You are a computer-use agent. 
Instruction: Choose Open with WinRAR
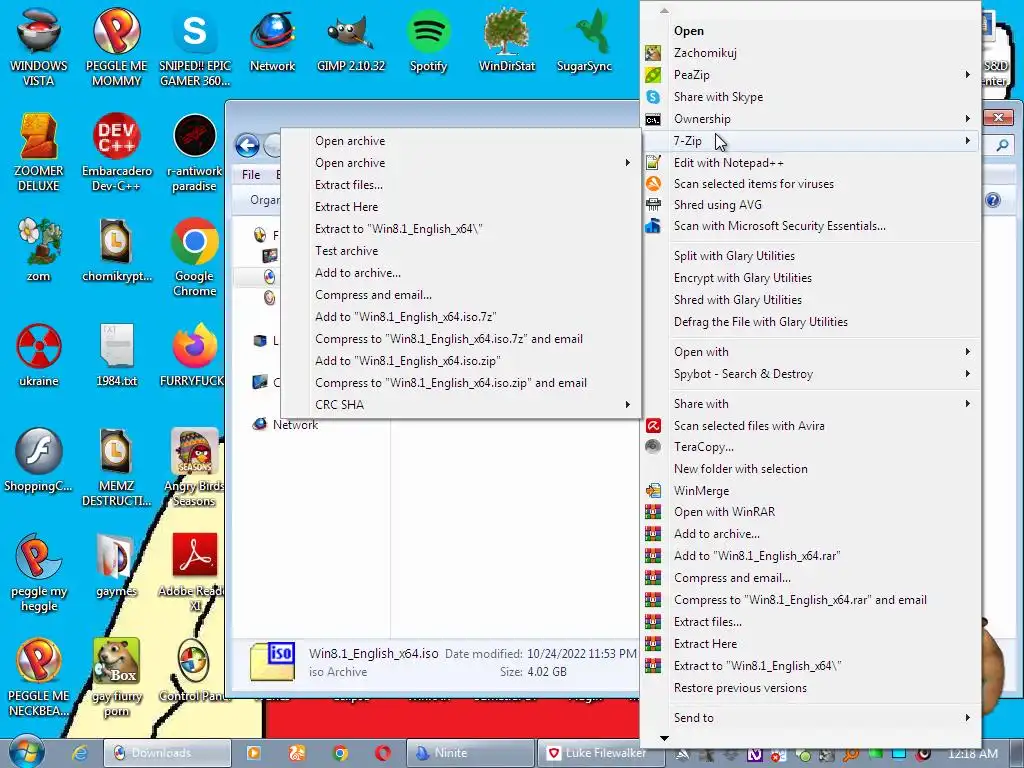[x=724, y=512]
